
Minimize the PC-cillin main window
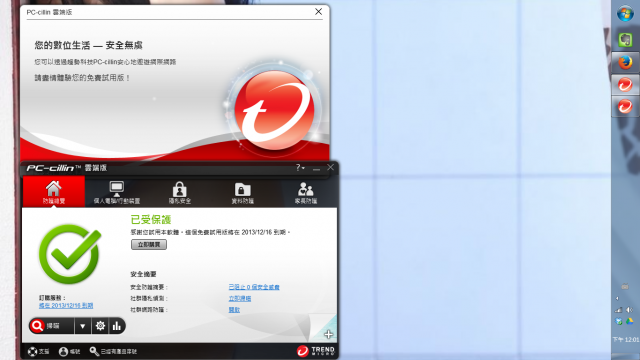[x=316, y=168]
